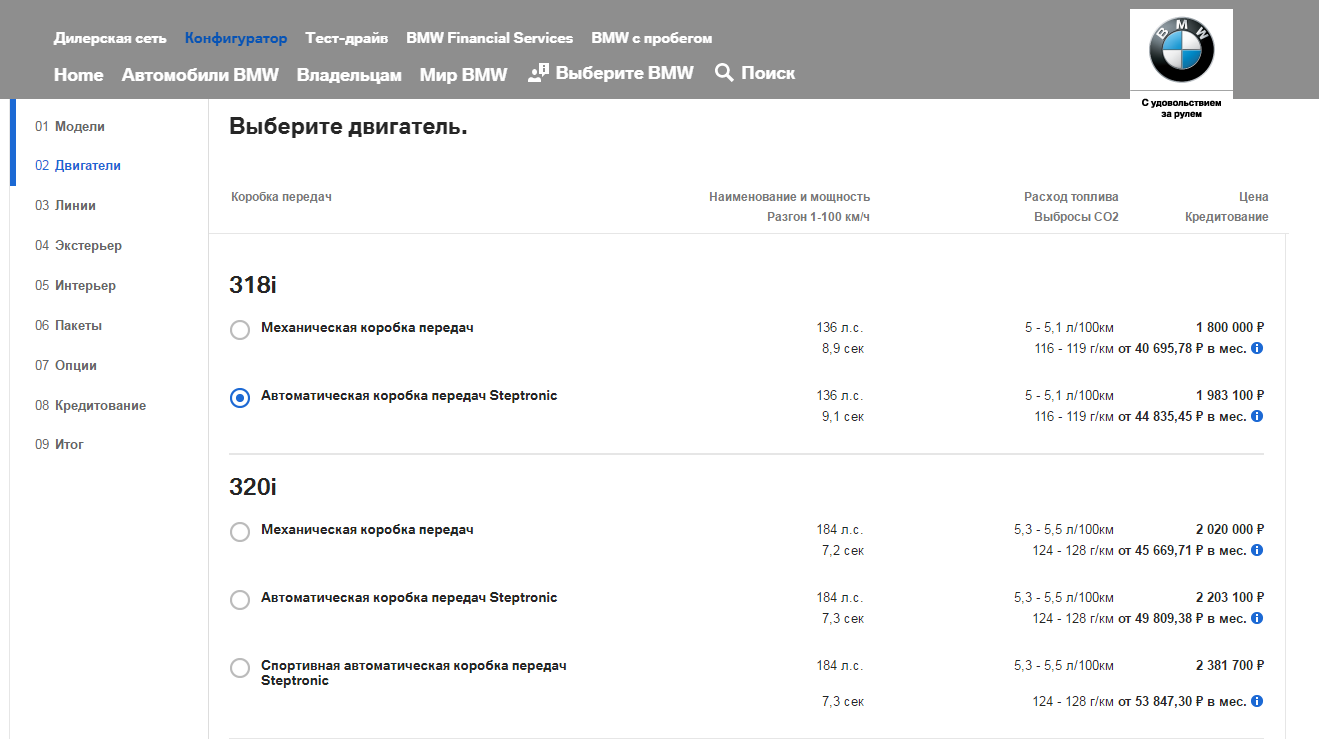Open the Автомобили BMW menu
1319x739 pixels.
coord(200,74)
